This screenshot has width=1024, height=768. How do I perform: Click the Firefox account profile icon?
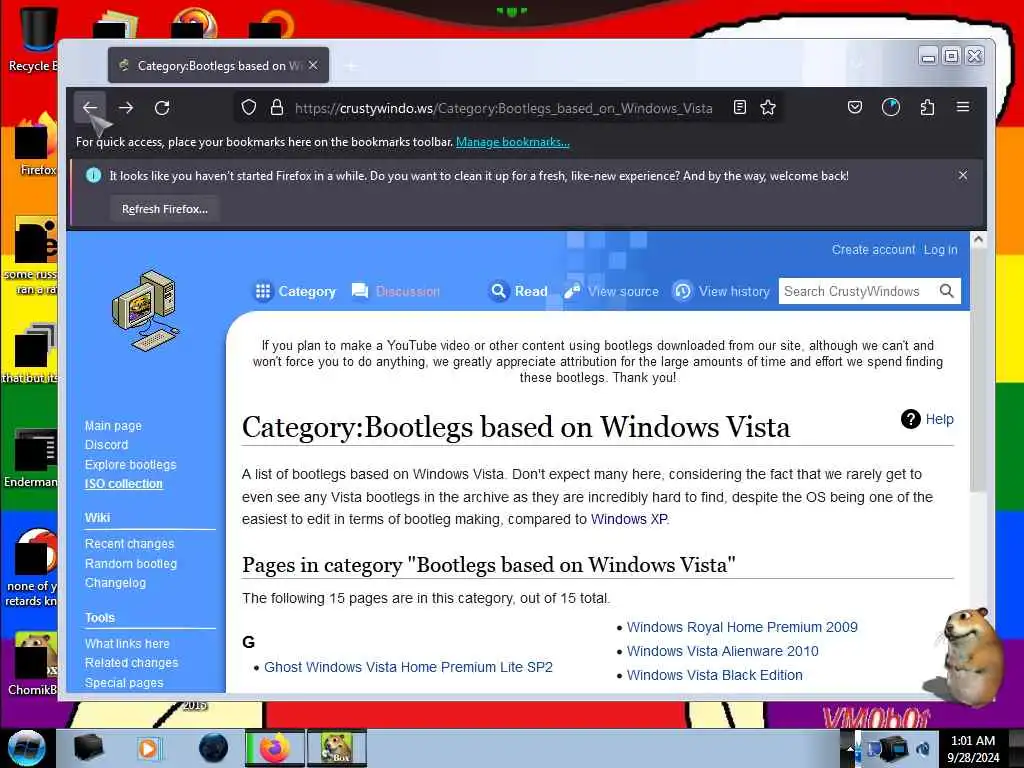pyautogui.click(x=891, y=108)
